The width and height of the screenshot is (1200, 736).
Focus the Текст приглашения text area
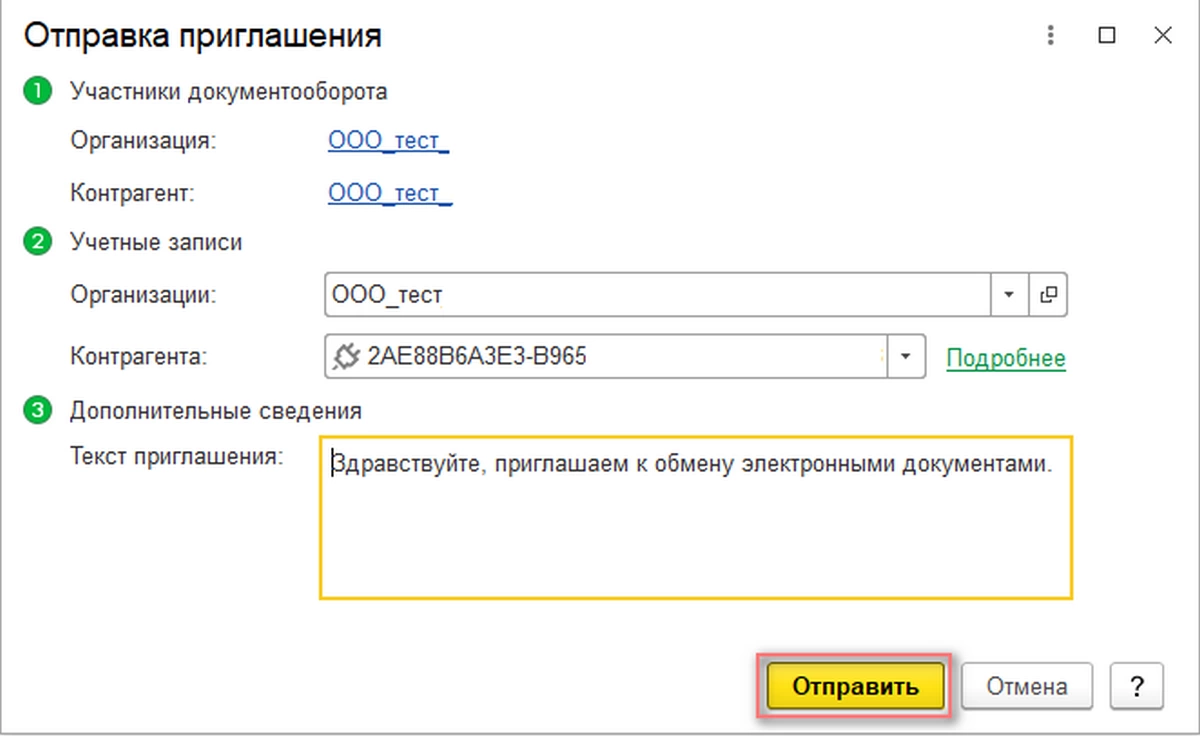(x=695, y=530)
